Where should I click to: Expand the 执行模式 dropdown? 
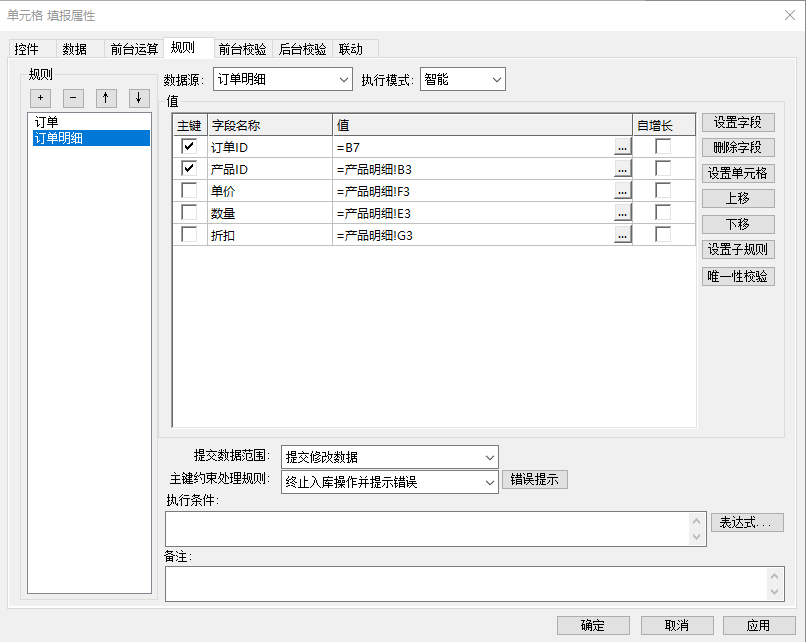[x=463, y=79]
